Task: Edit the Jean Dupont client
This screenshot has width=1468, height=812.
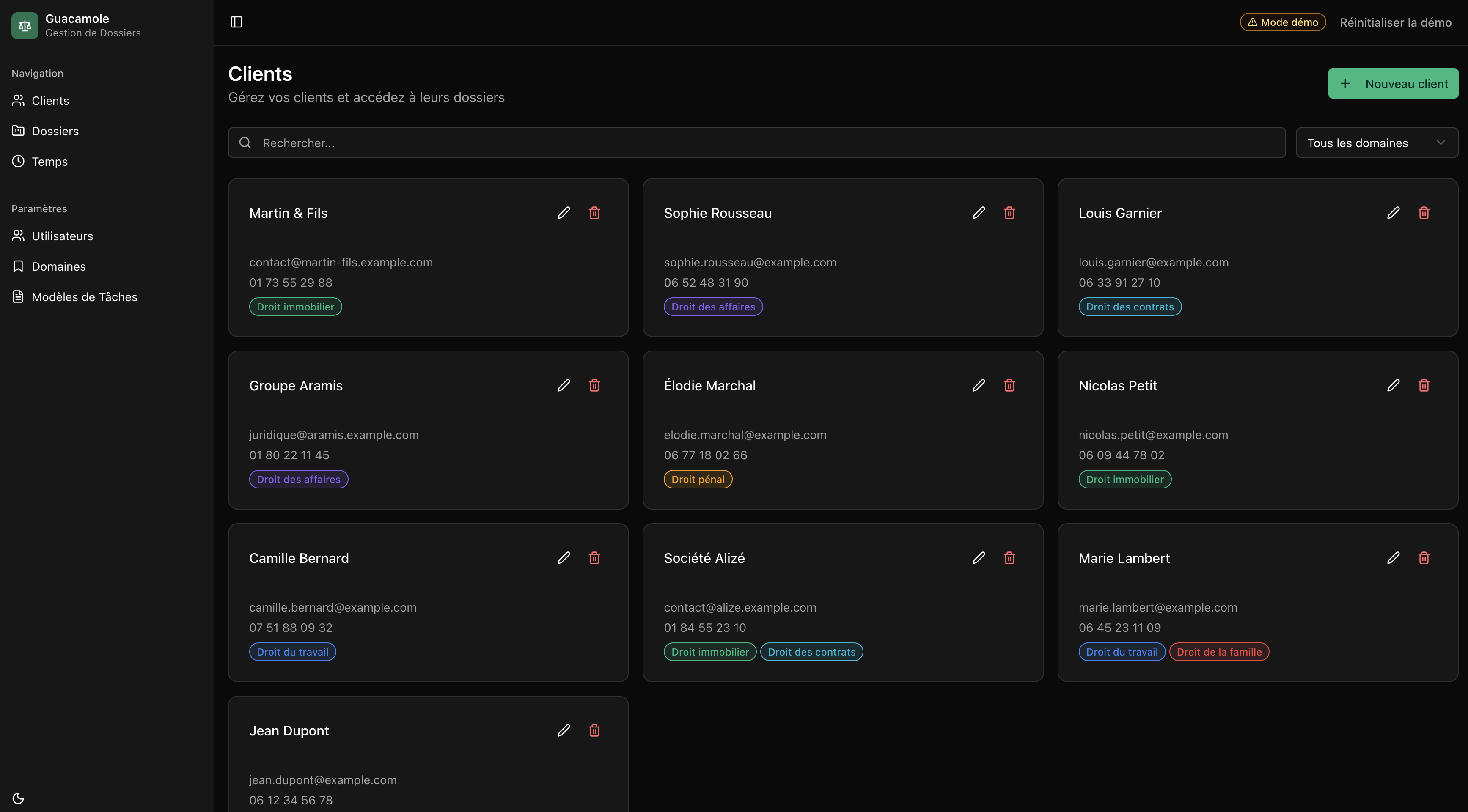Action: tap(564, 730)
